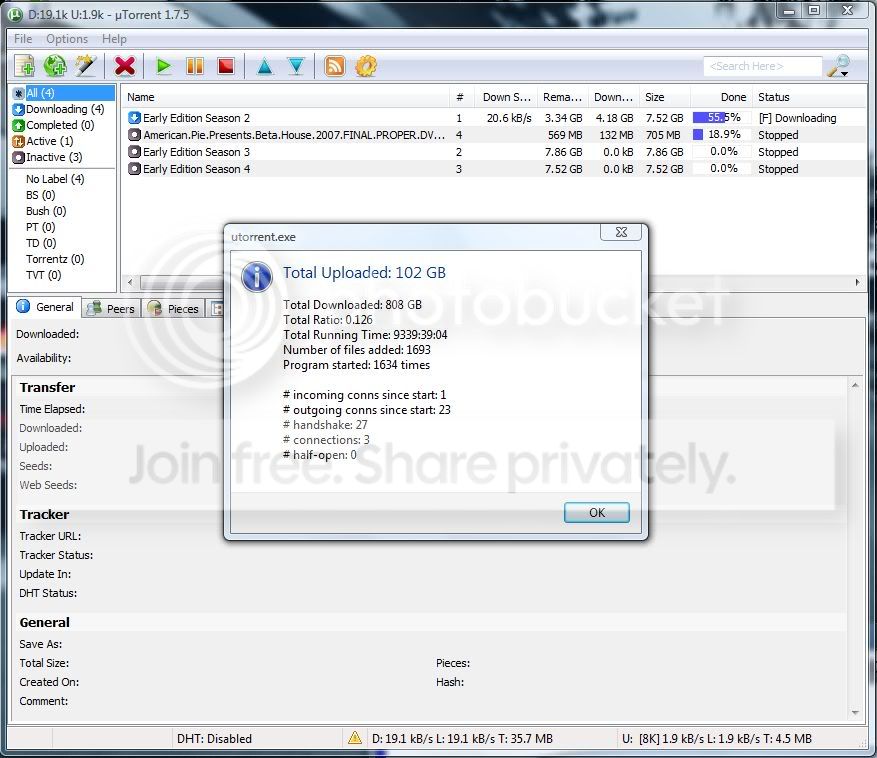Click the Add Torrent toolbar icon
This screenshot has width=877, height=758.
click(25, 66)
